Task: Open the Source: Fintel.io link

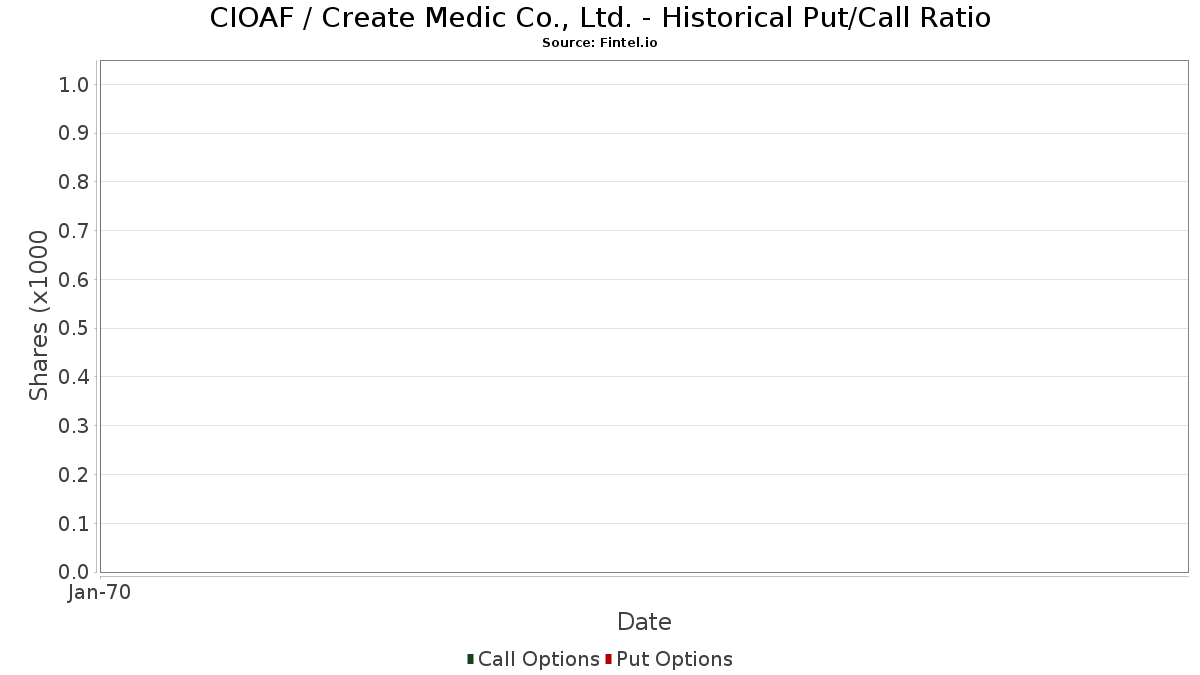Action: point(599,43)
